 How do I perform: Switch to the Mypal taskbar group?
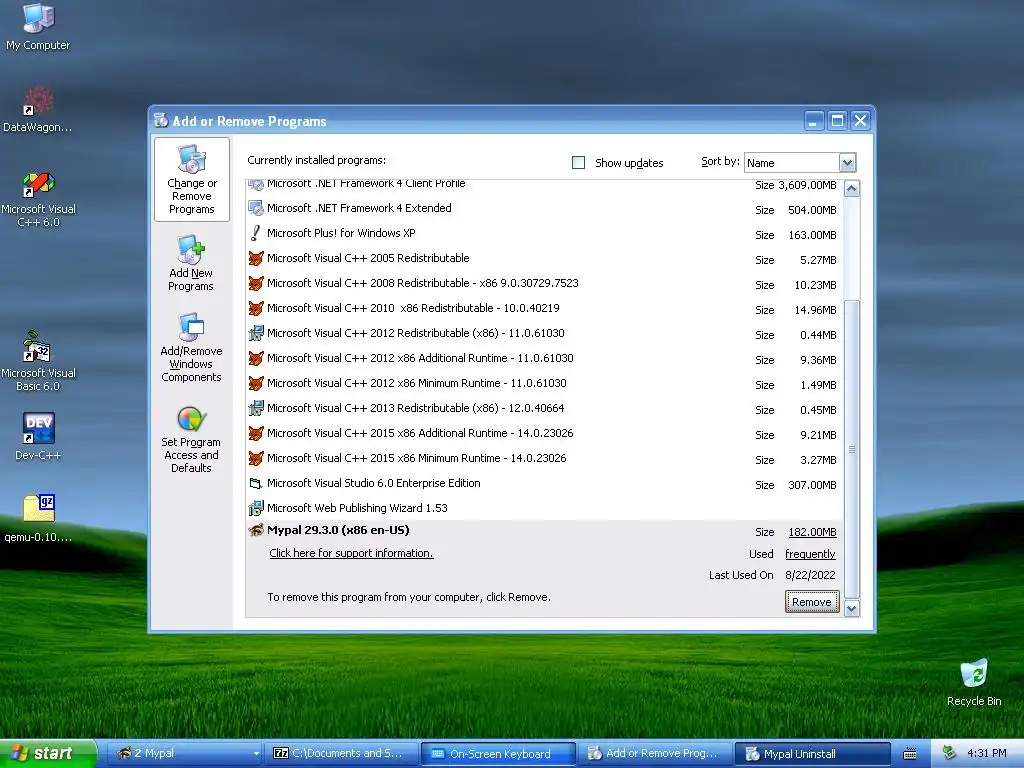point(184,754)
